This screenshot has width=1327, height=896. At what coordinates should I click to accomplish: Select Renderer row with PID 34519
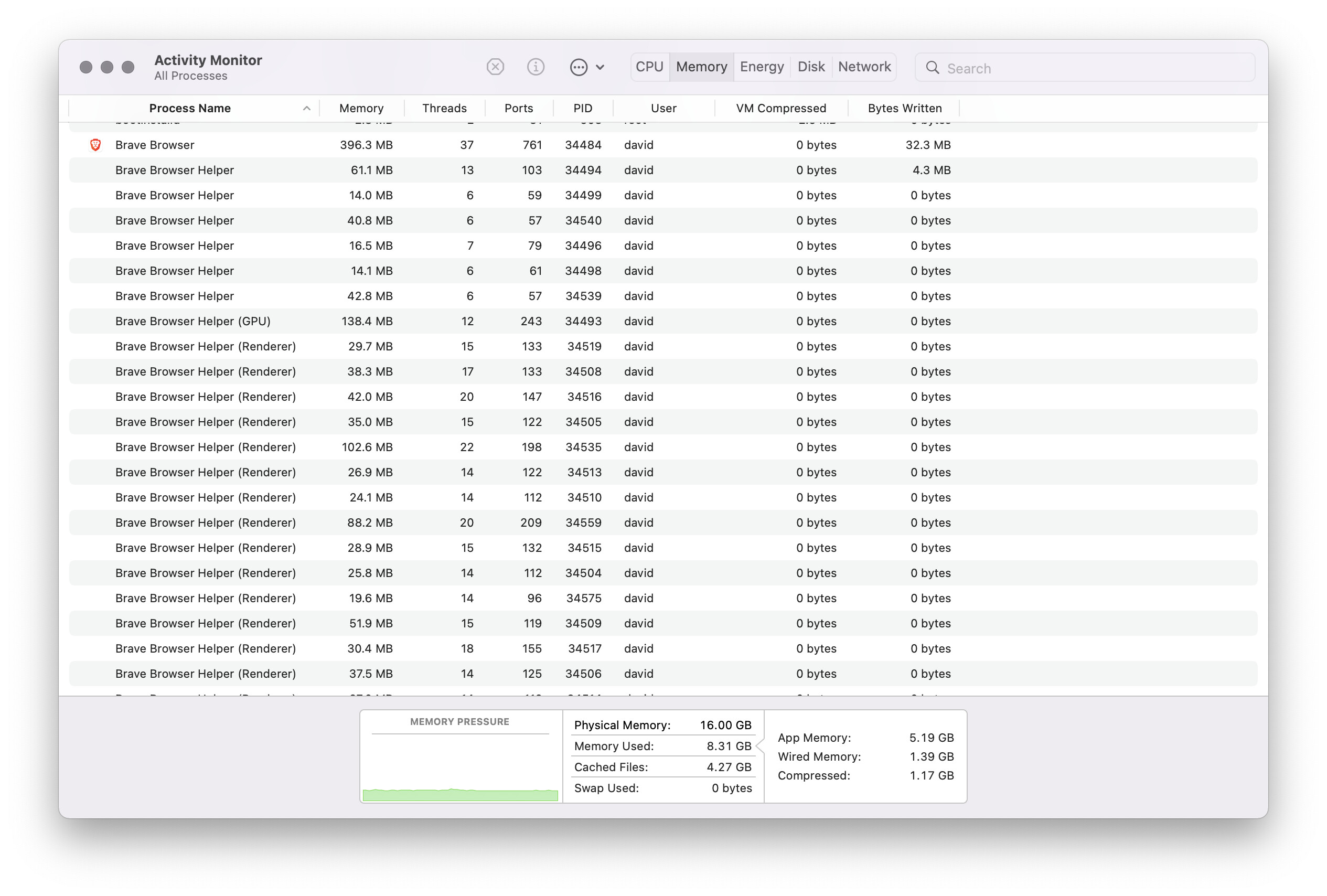click(663, 347)
